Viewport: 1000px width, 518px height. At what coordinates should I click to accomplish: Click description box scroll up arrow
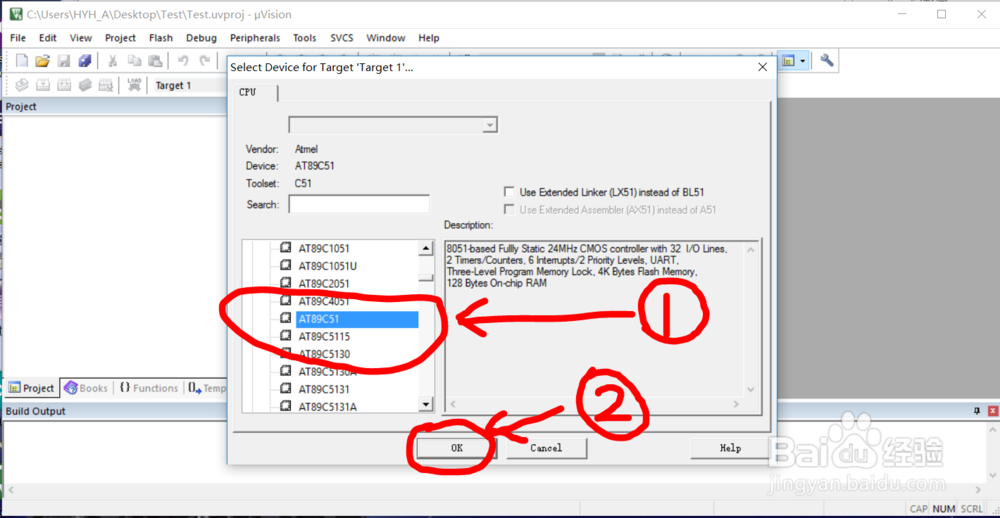pyautogui.click(x=750, y=250)
